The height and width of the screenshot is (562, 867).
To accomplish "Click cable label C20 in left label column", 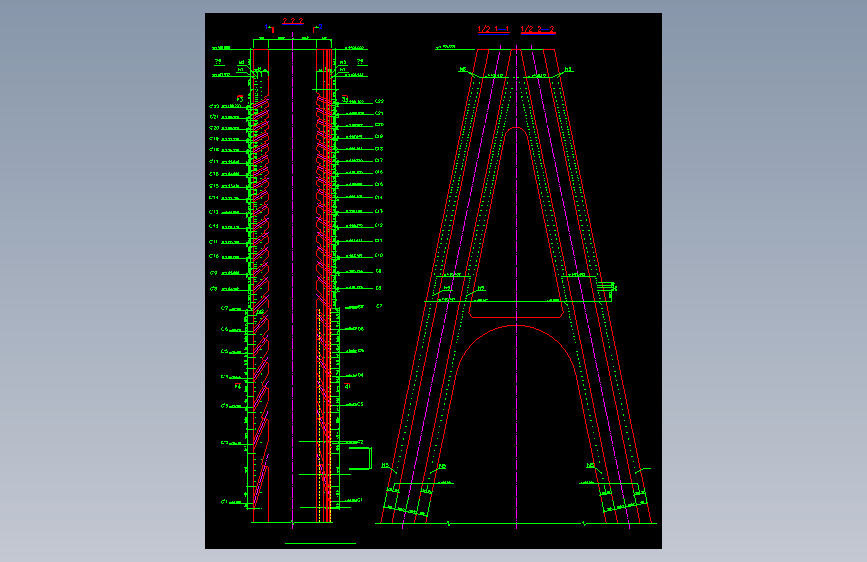I will pos(214,128).
